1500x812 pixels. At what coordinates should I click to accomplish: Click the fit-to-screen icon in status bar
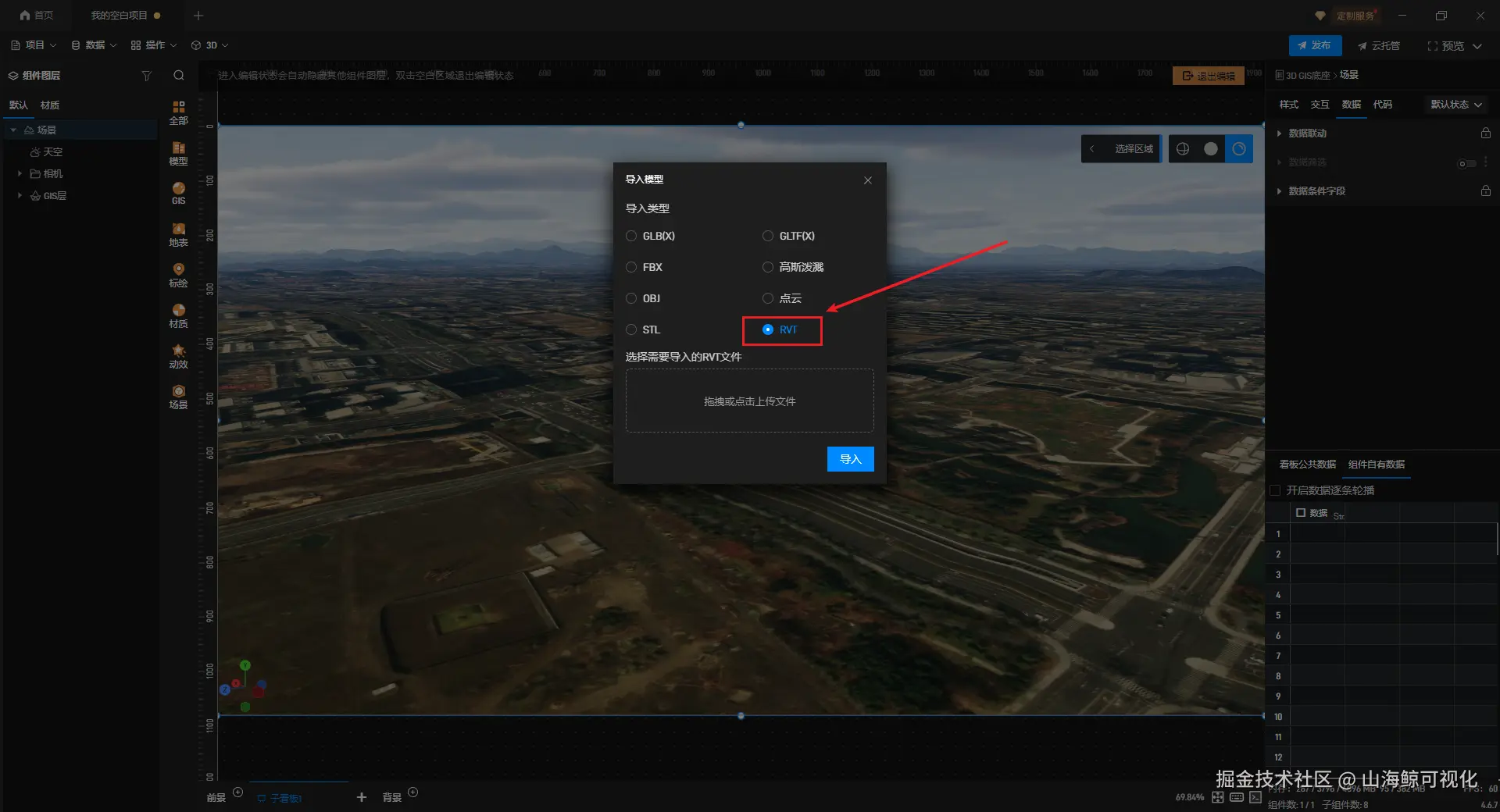click(1218, 797)
